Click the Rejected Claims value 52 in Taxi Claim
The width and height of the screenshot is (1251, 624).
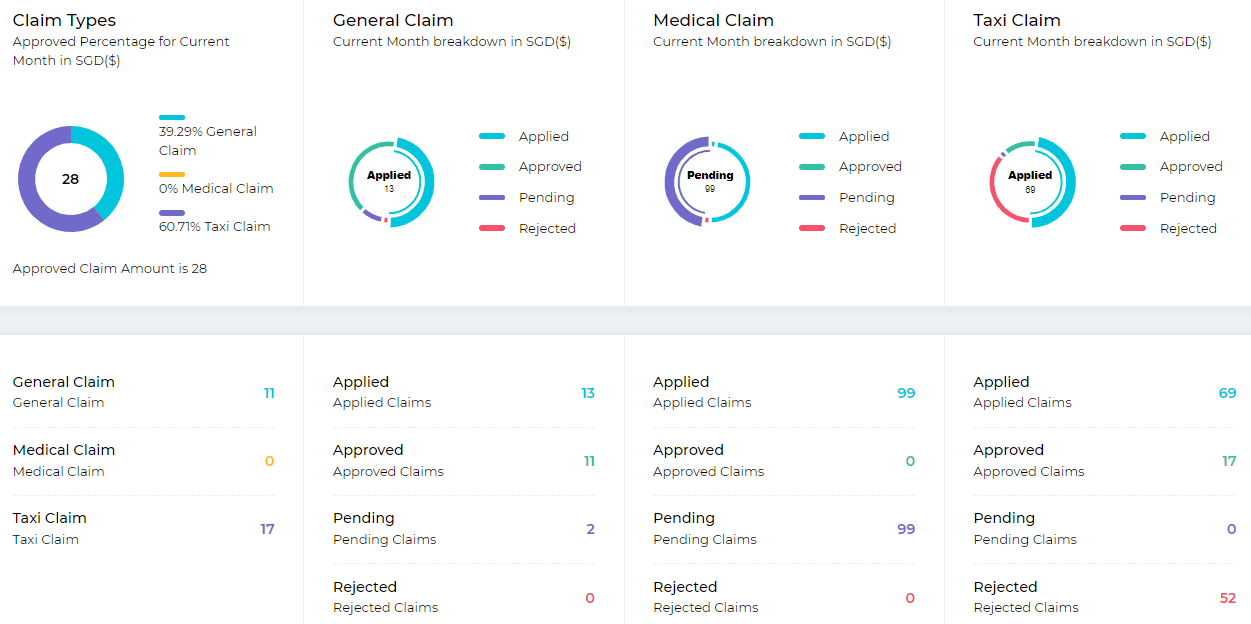pos(1227,598)
